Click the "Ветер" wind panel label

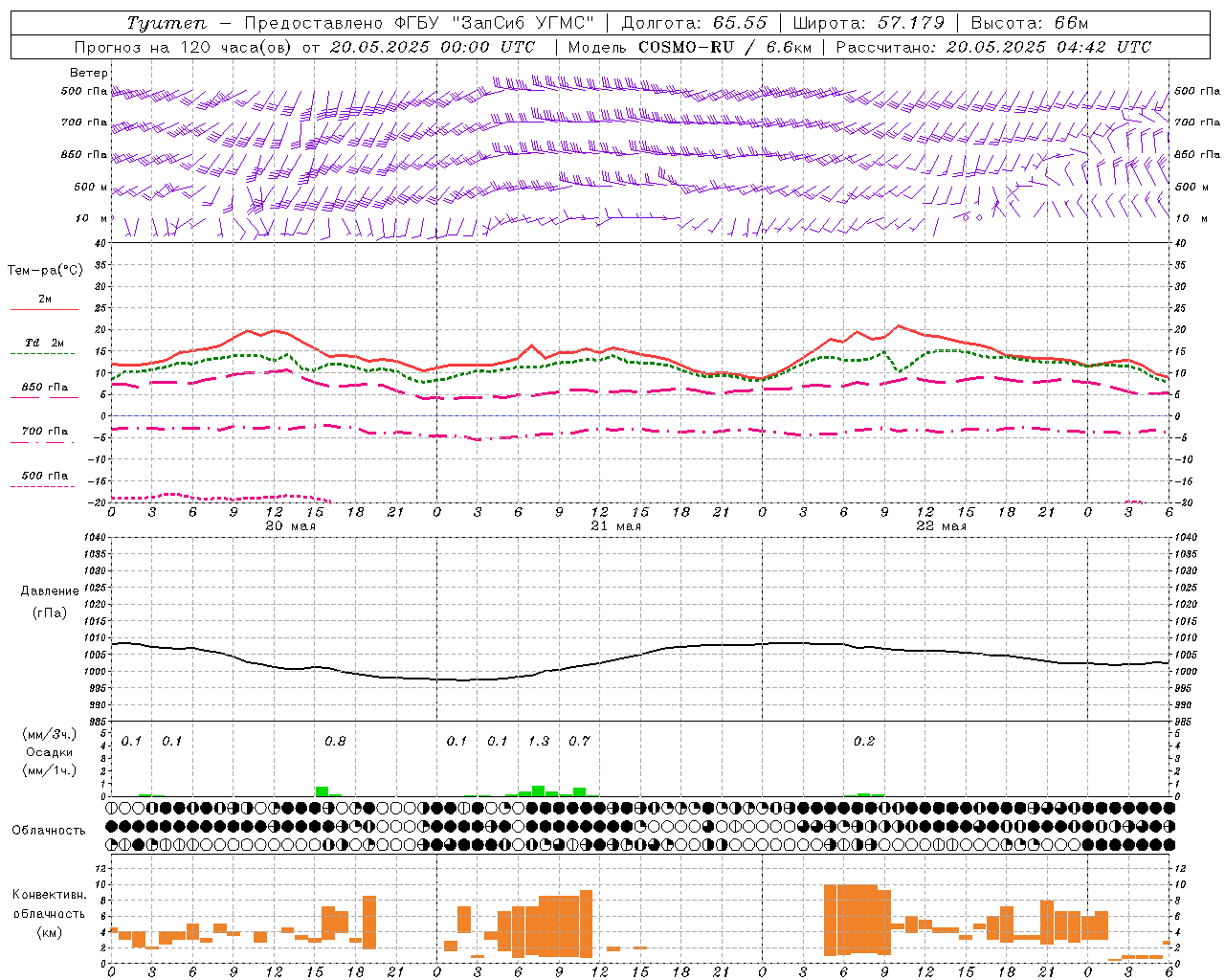click(89, 73)
